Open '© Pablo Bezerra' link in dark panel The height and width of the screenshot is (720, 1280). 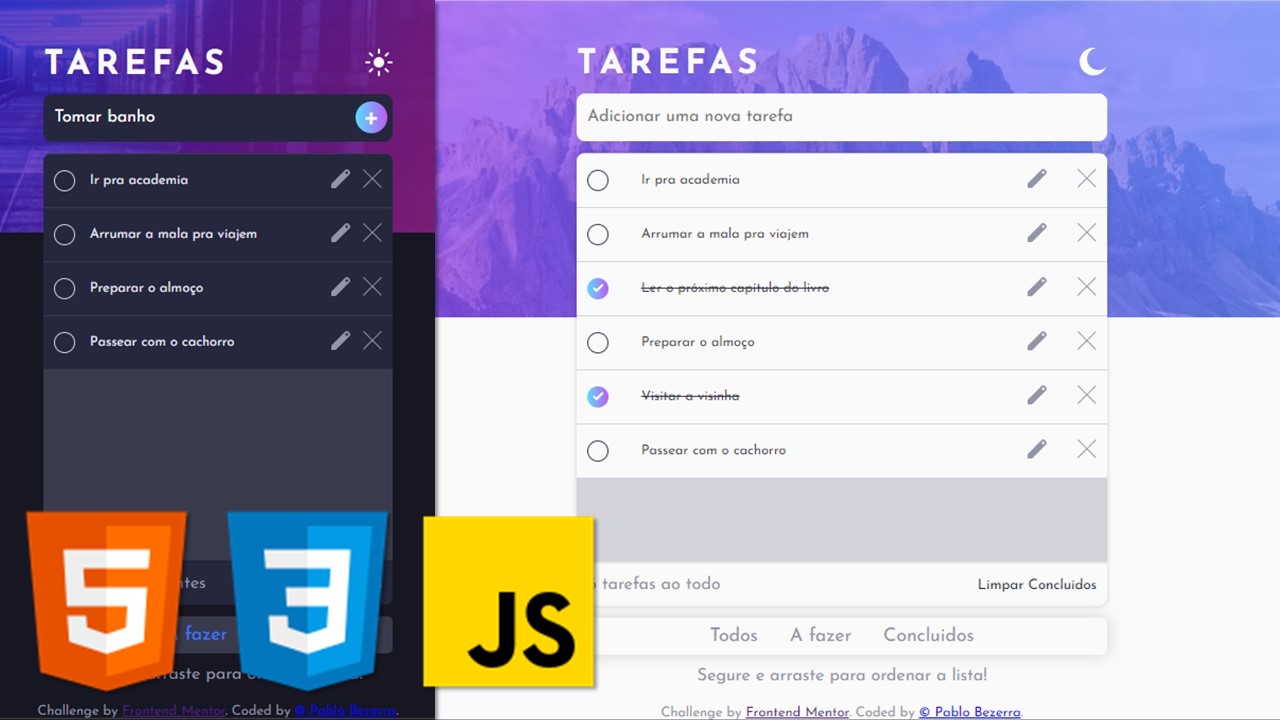346,711
